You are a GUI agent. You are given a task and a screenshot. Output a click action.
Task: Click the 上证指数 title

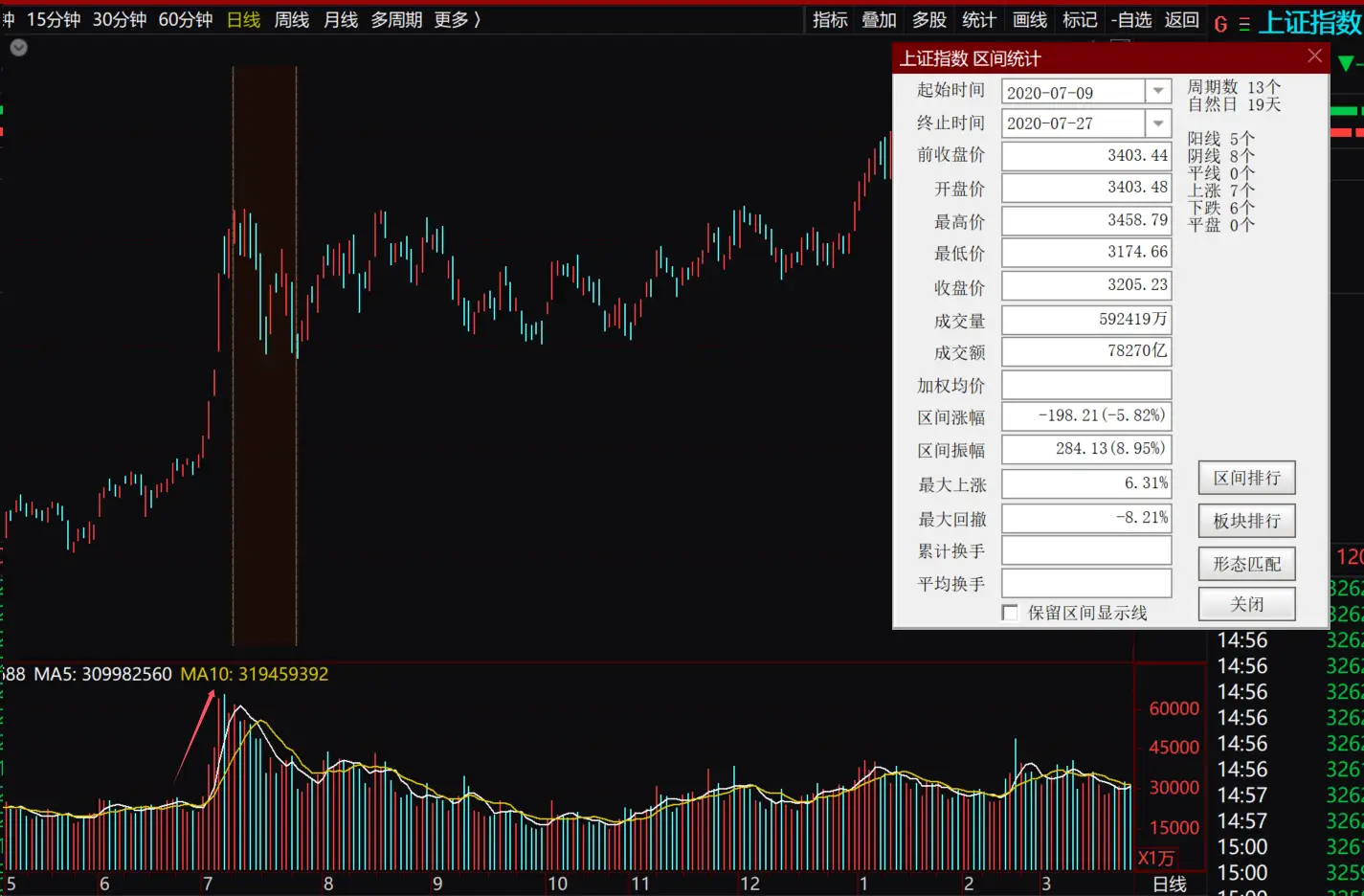click(1310, 22)
